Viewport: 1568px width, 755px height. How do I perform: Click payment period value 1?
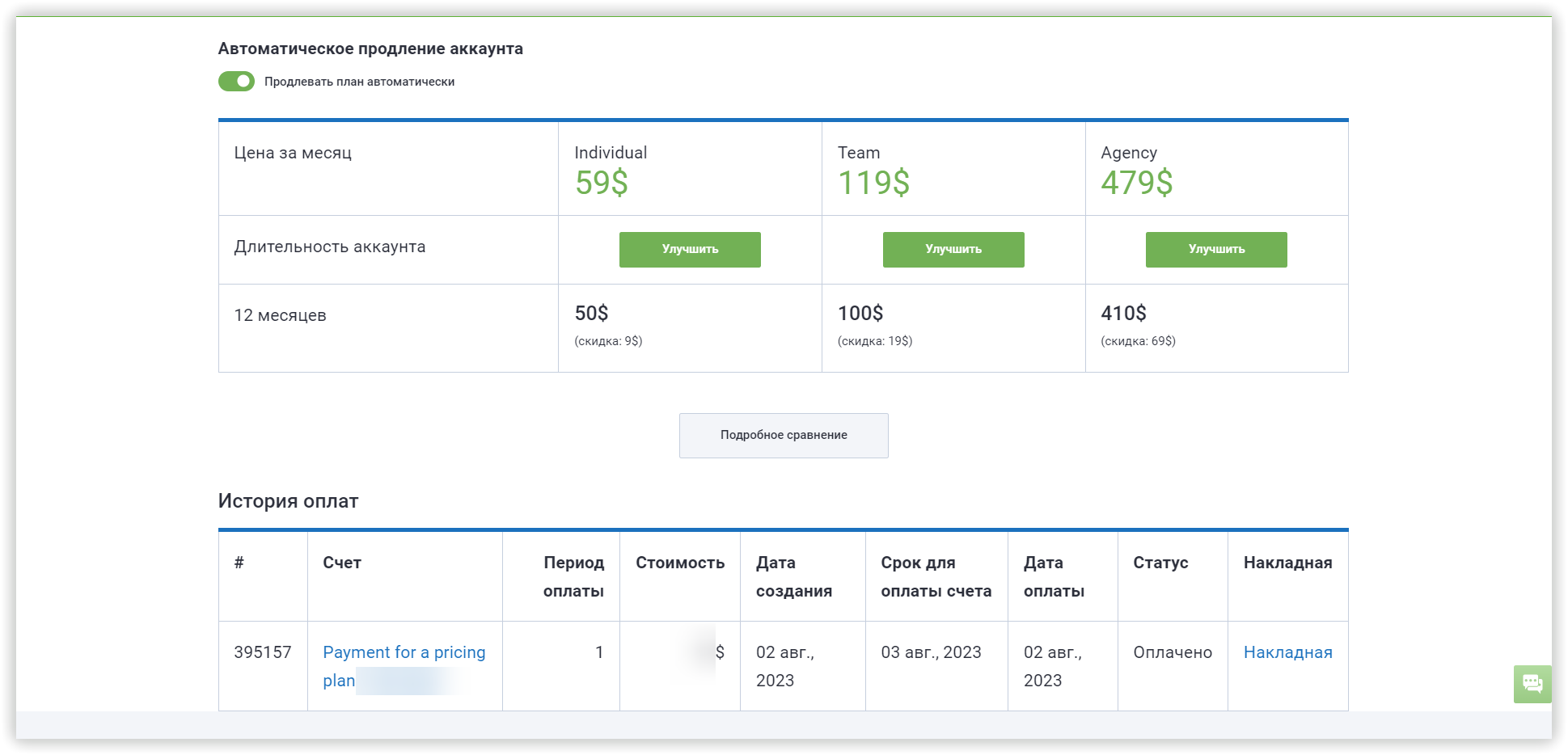point(599,652)
